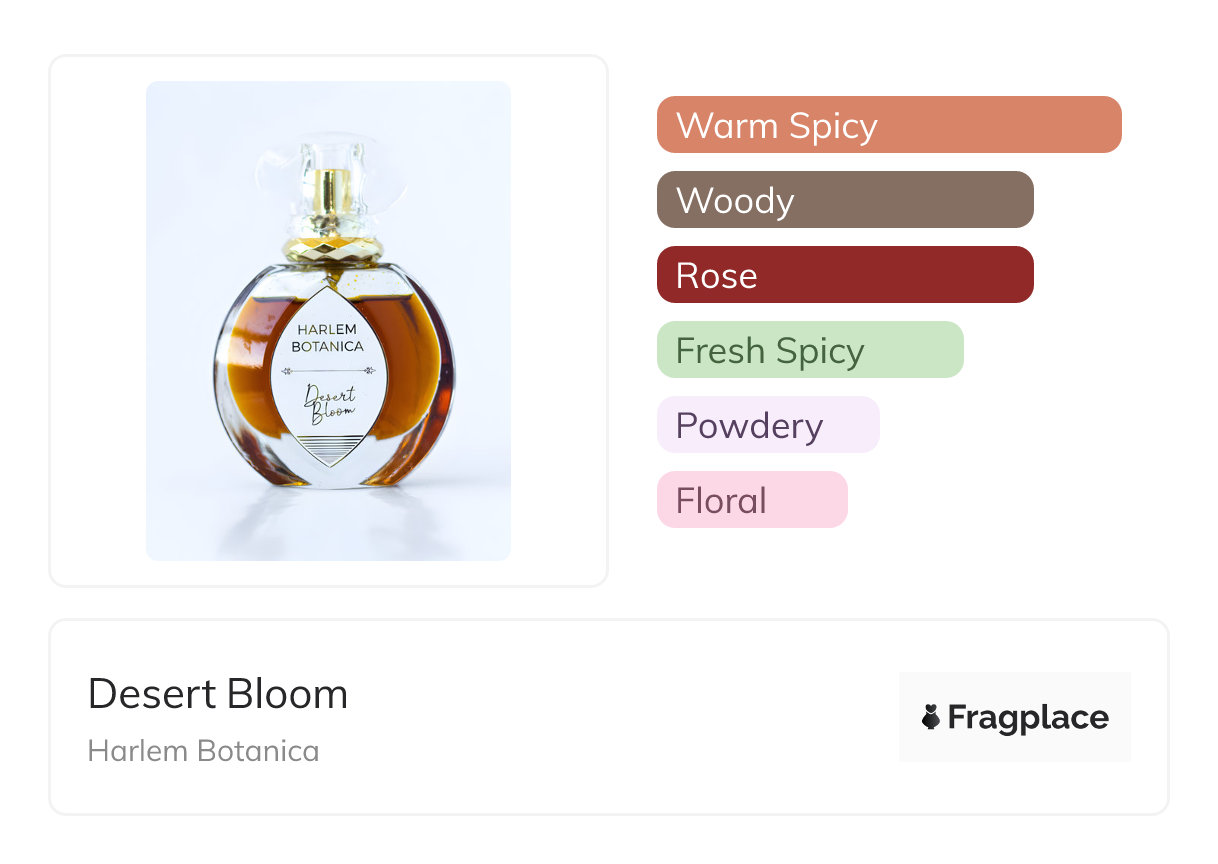
Task: Choose the Floral accord bar
Action: coord(751,500)
